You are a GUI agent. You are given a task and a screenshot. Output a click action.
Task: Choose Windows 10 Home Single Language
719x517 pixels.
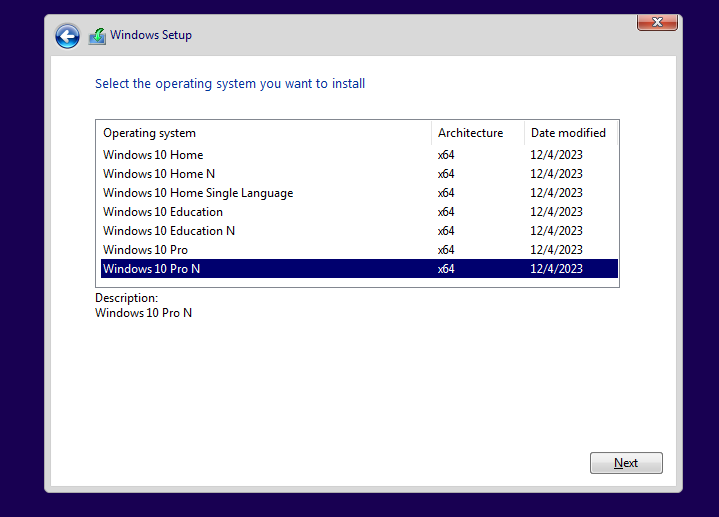click(x=198, y=193)
